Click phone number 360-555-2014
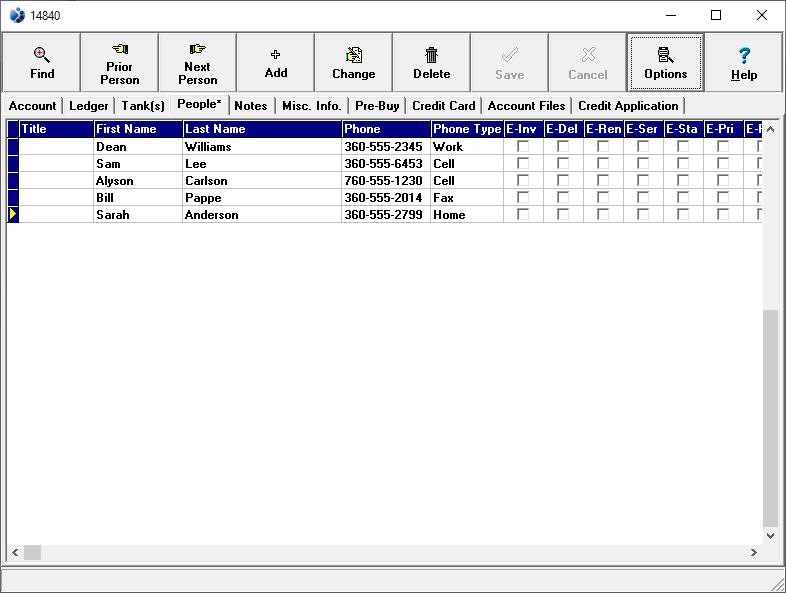Image resolution: width=786 pixels, height=593 pixels. point(386,197)
